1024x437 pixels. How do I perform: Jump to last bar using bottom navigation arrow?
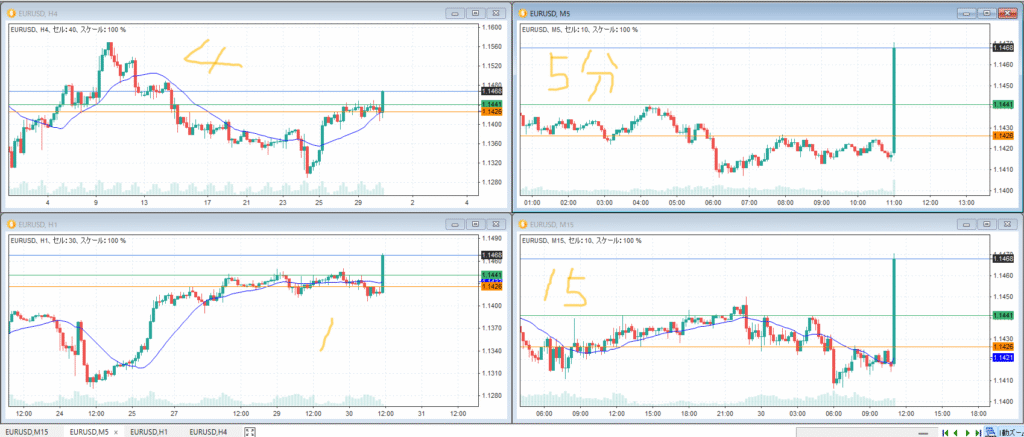point(978,431)
